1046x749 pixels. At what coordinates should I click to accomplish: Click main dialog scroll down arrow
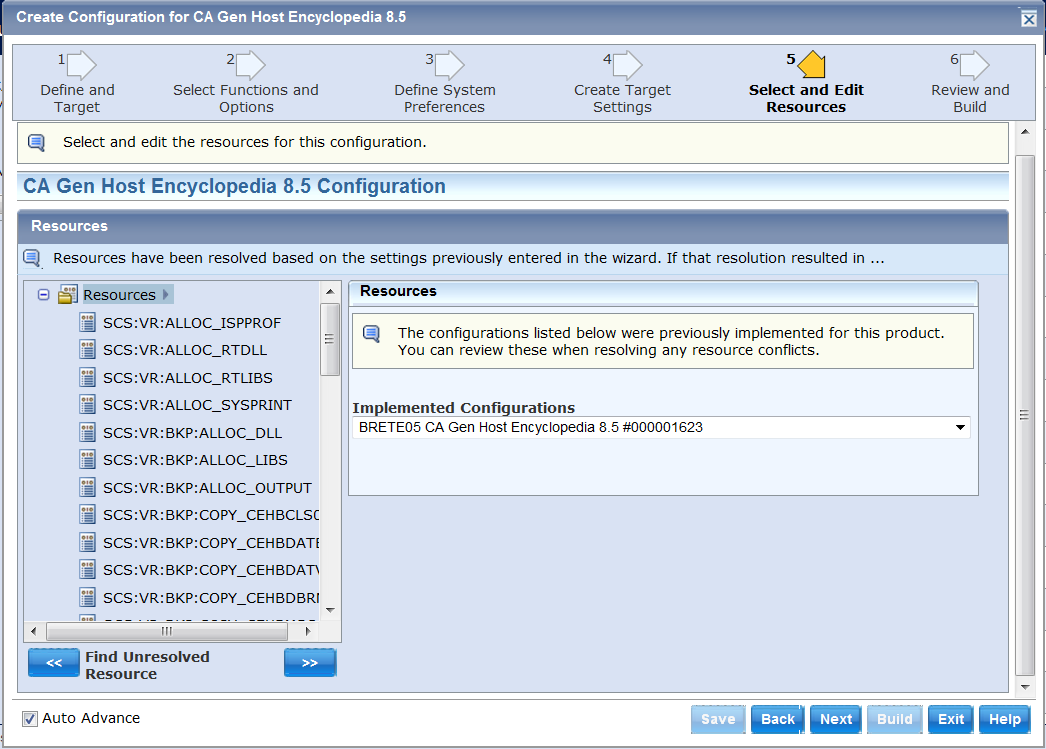[x=1025, y=687]
